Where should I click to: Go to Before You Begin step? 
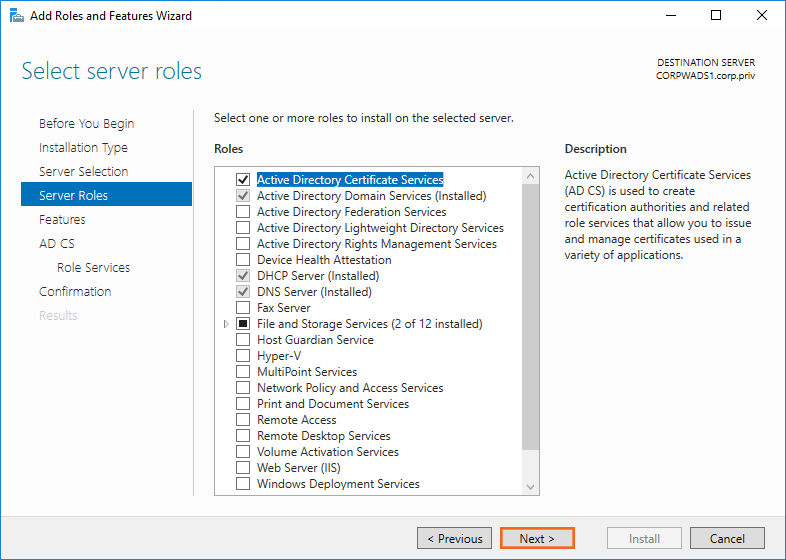coord(86,124)
